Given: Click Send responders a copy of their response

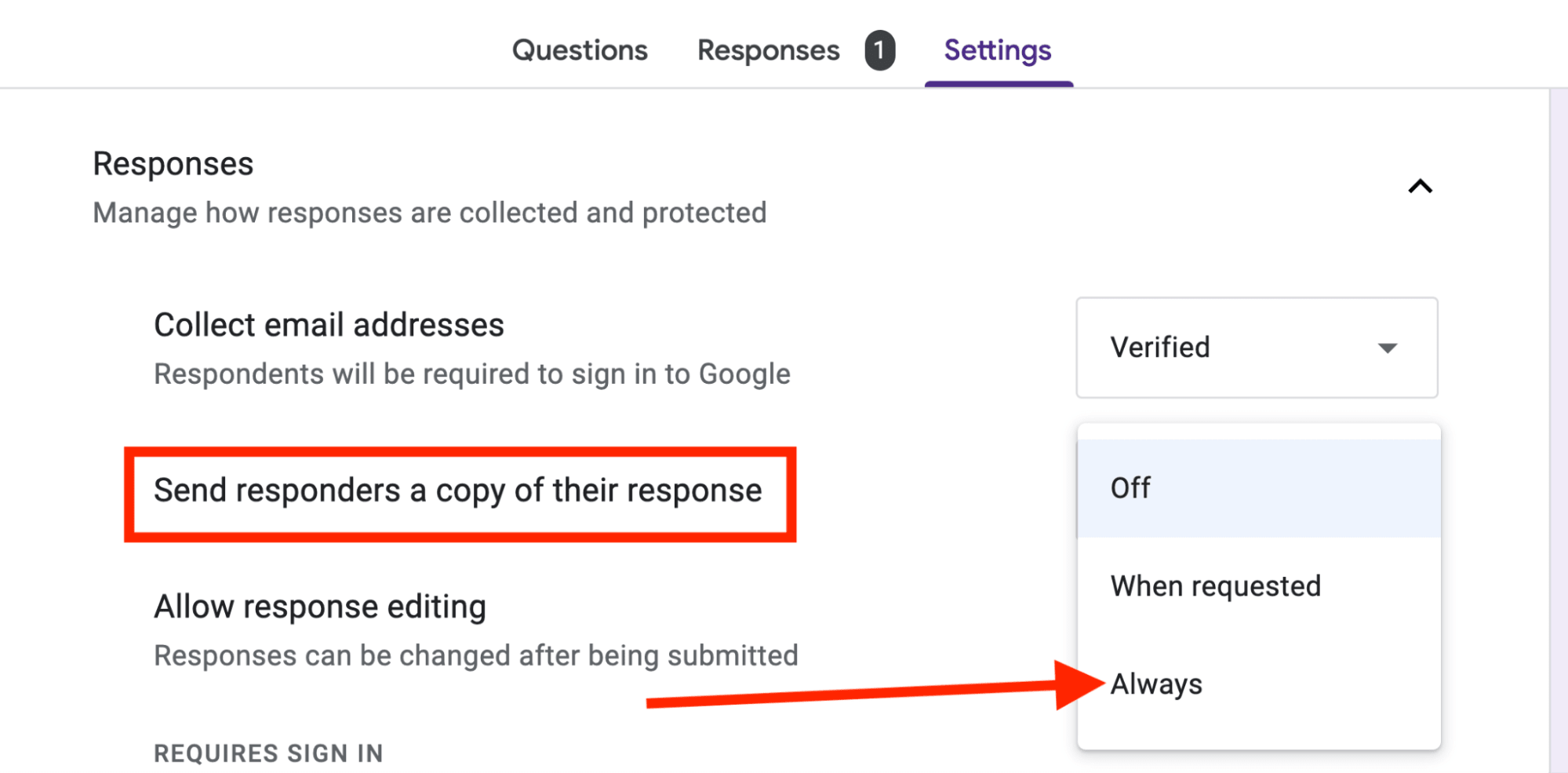Looking at the screenshot, I should click(x=458, y=490).
